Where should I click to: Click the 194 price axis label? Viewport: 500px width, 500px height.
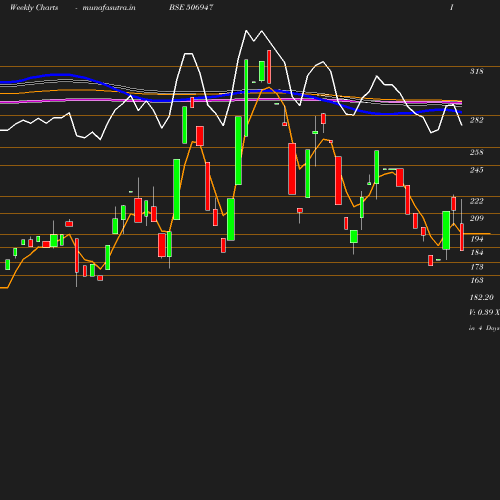pyautogui.click(x=477, y=239)
